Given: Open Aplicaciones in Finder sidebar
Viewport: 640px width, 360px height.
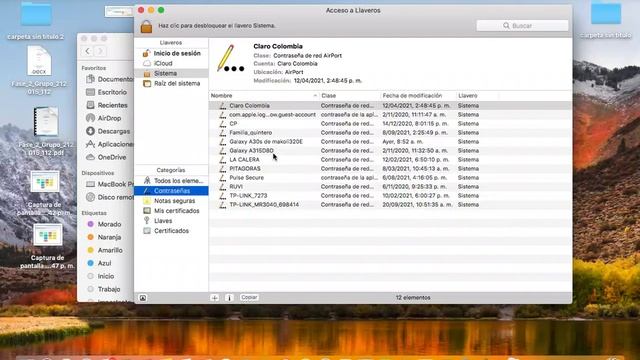Looking at the screenshot, I should point(109,144).
